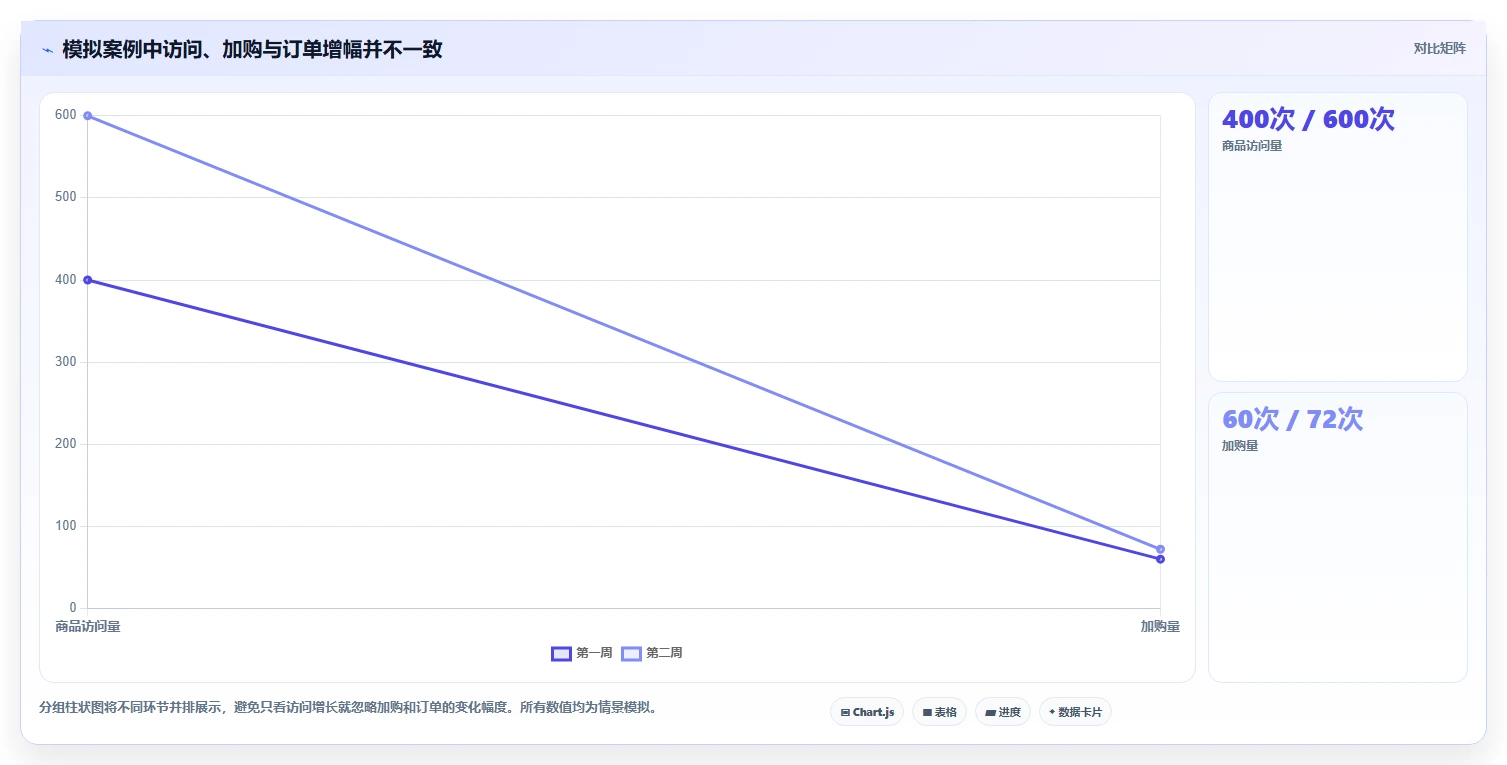Image resolution: width=1507 pixels, height=765 pixels.
Task: Click the 第二周 point above 加购量
Action: (1160, 549)
